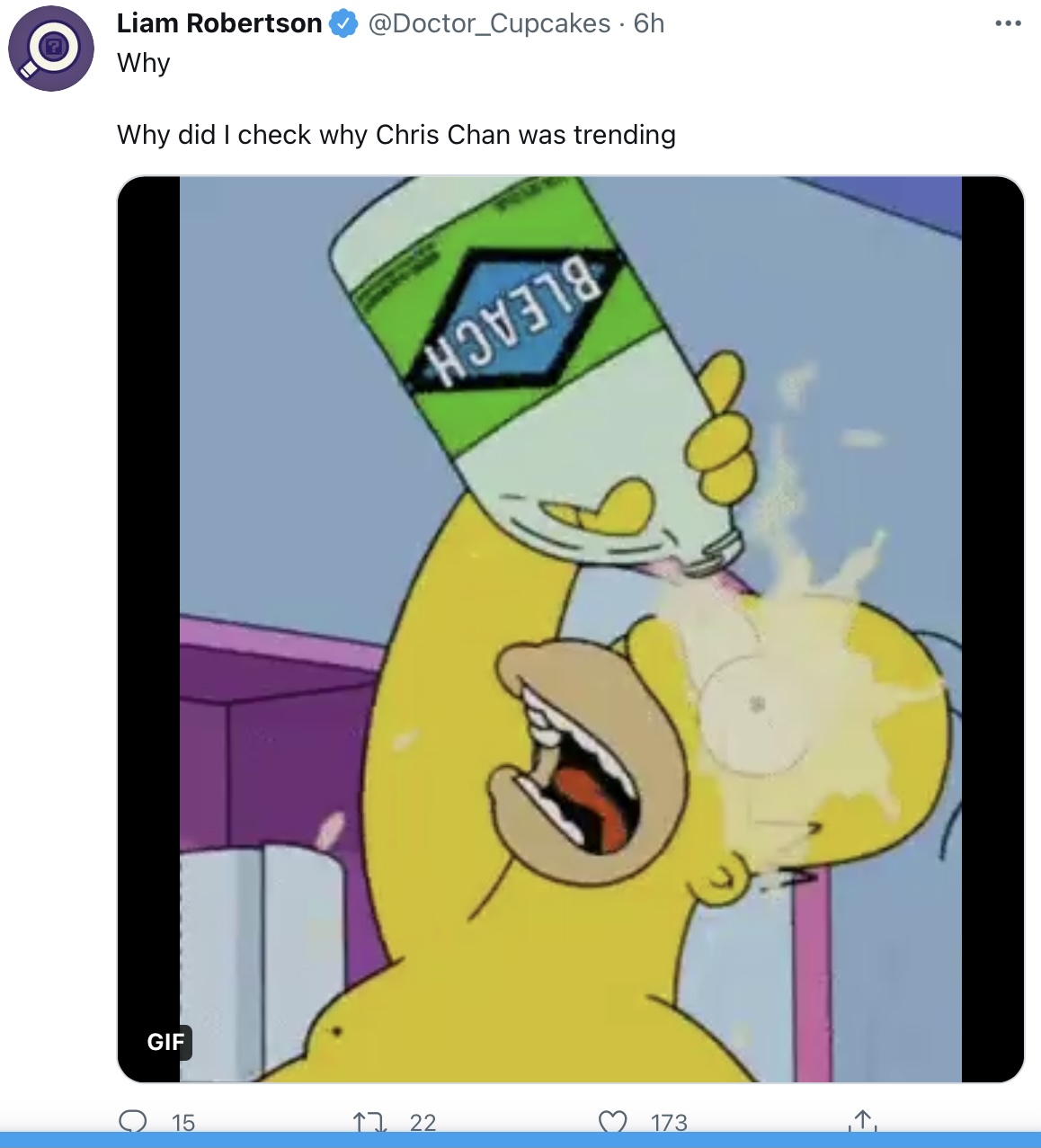
Task: Click the reply count 15
Action: (183, 1122)
